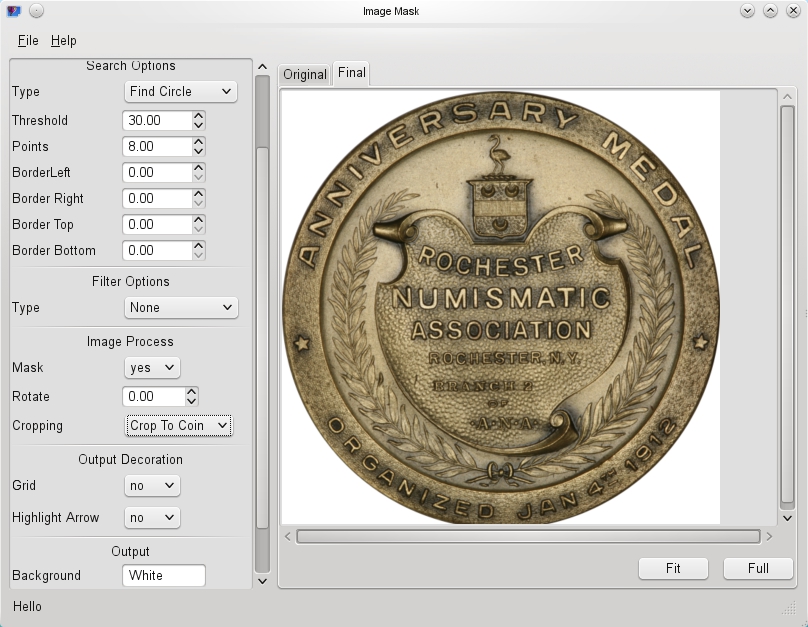Viewport: 808px width, 627px height.
Task: Increase the Border Bottom value
Action: [199, 246]
